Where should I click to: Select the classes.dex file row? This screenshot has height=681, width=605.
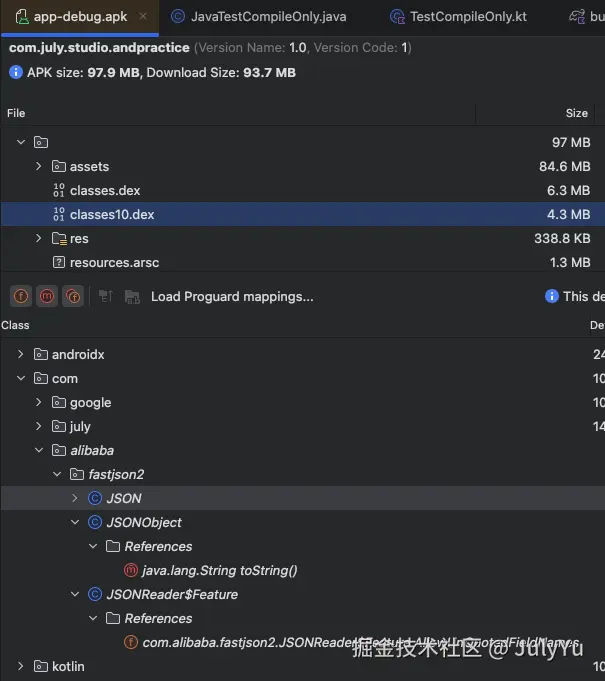(x=105, y=190)
